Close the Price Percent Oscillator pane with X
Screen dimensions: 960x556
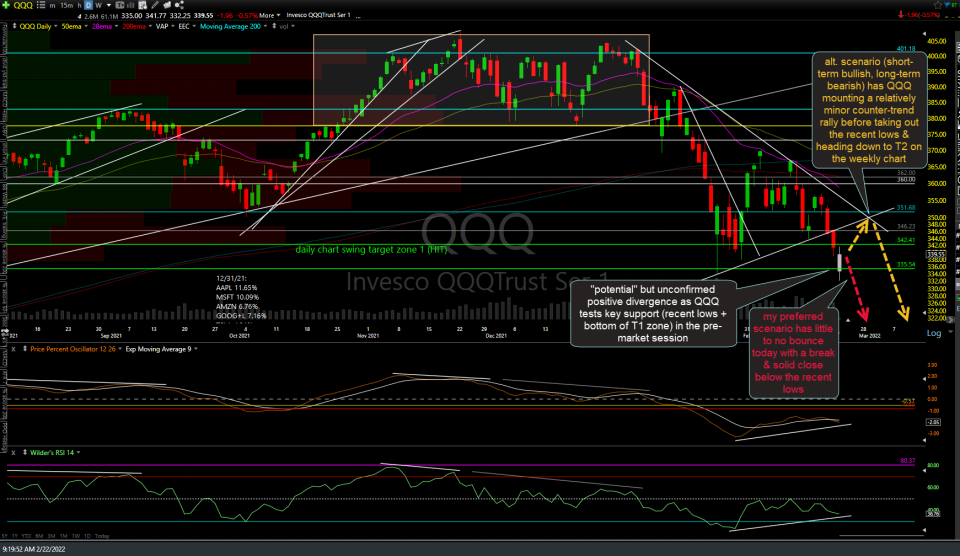13,349
